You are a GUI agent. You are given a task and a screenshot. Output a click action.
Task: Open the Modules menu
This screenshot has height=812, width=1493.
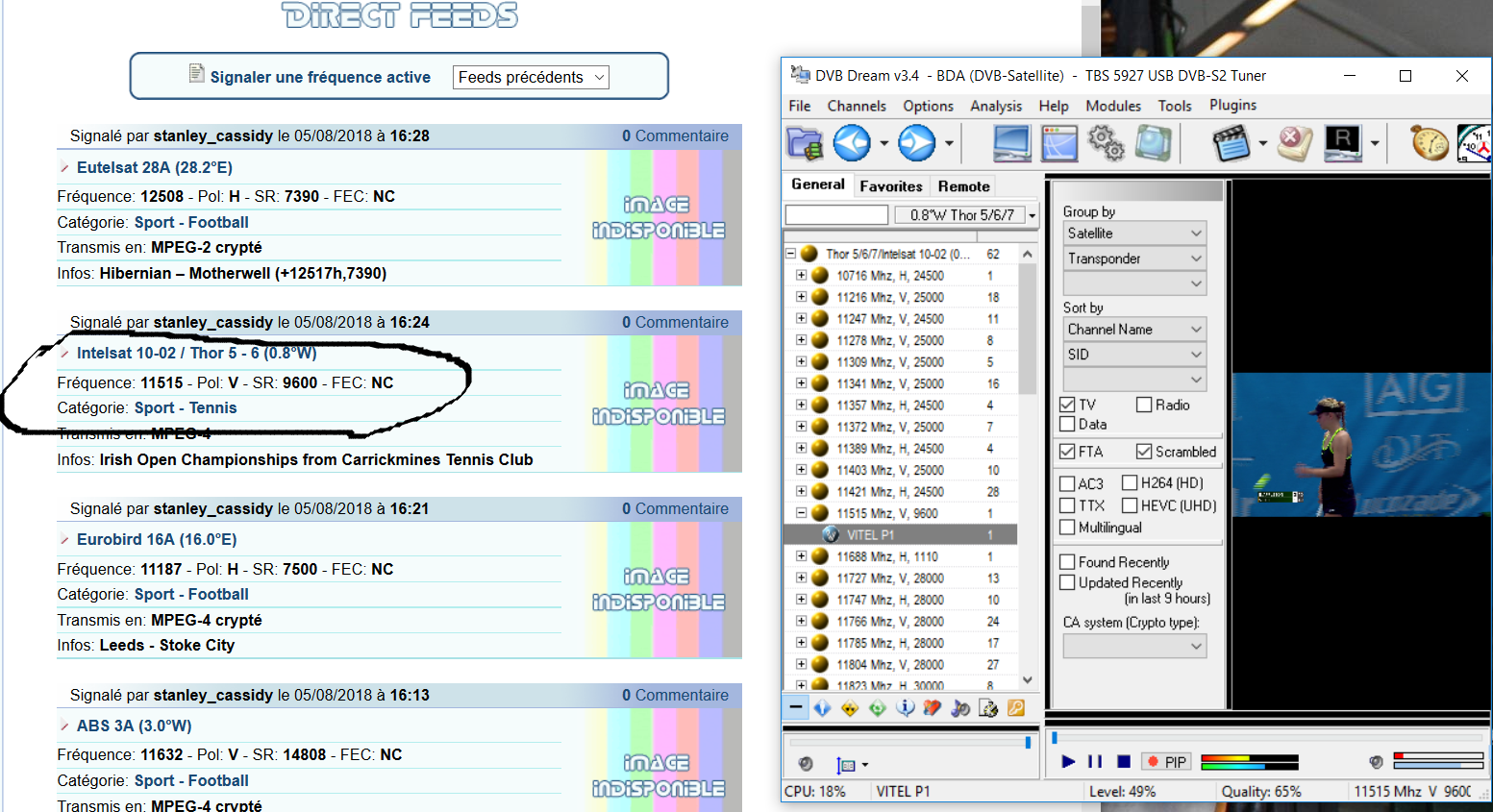pyautogui.click(x=1113, y=106)
